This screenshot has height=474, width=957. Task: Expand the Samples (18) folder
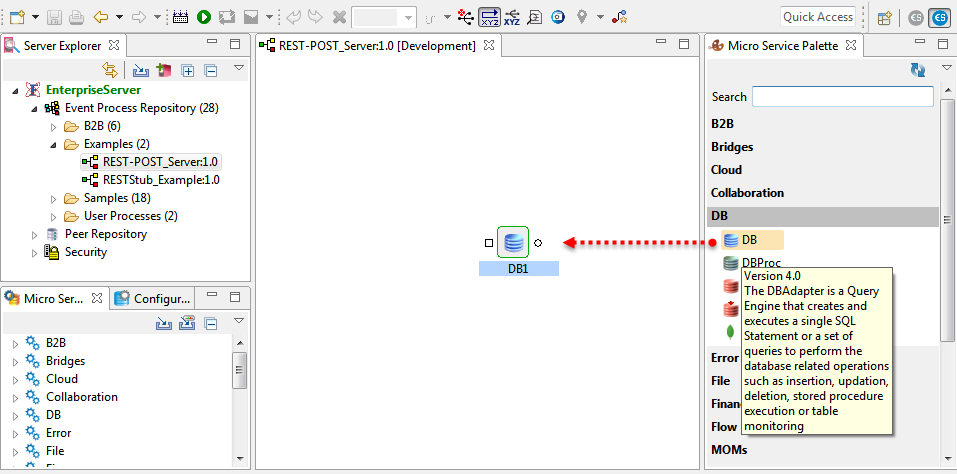tap(55, 198)
